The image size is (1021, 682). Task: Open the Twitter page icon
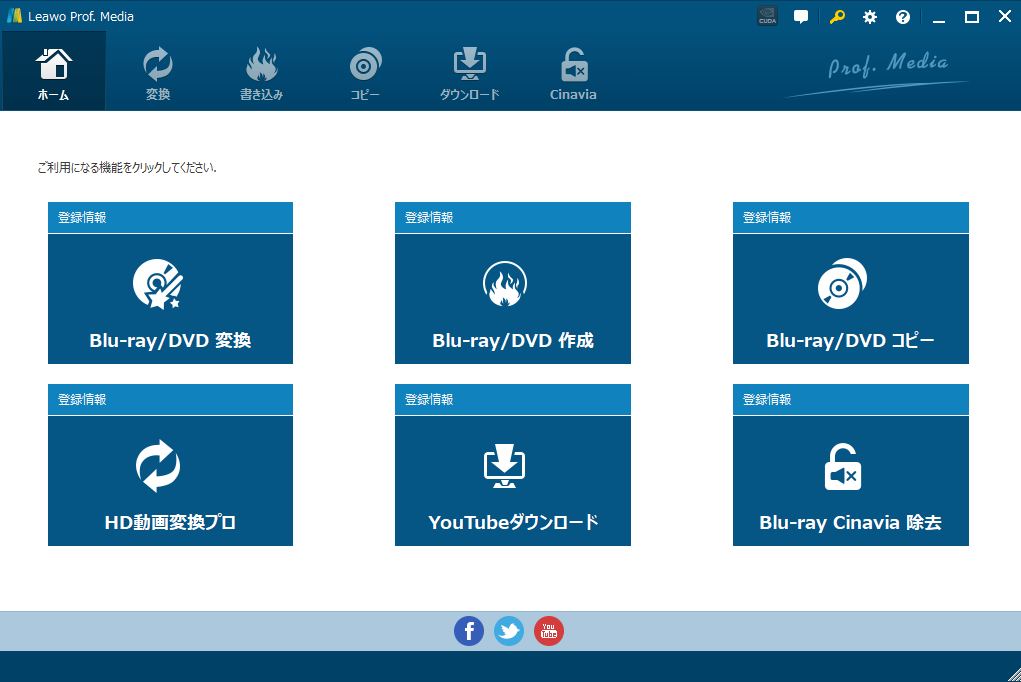(509, 631)
